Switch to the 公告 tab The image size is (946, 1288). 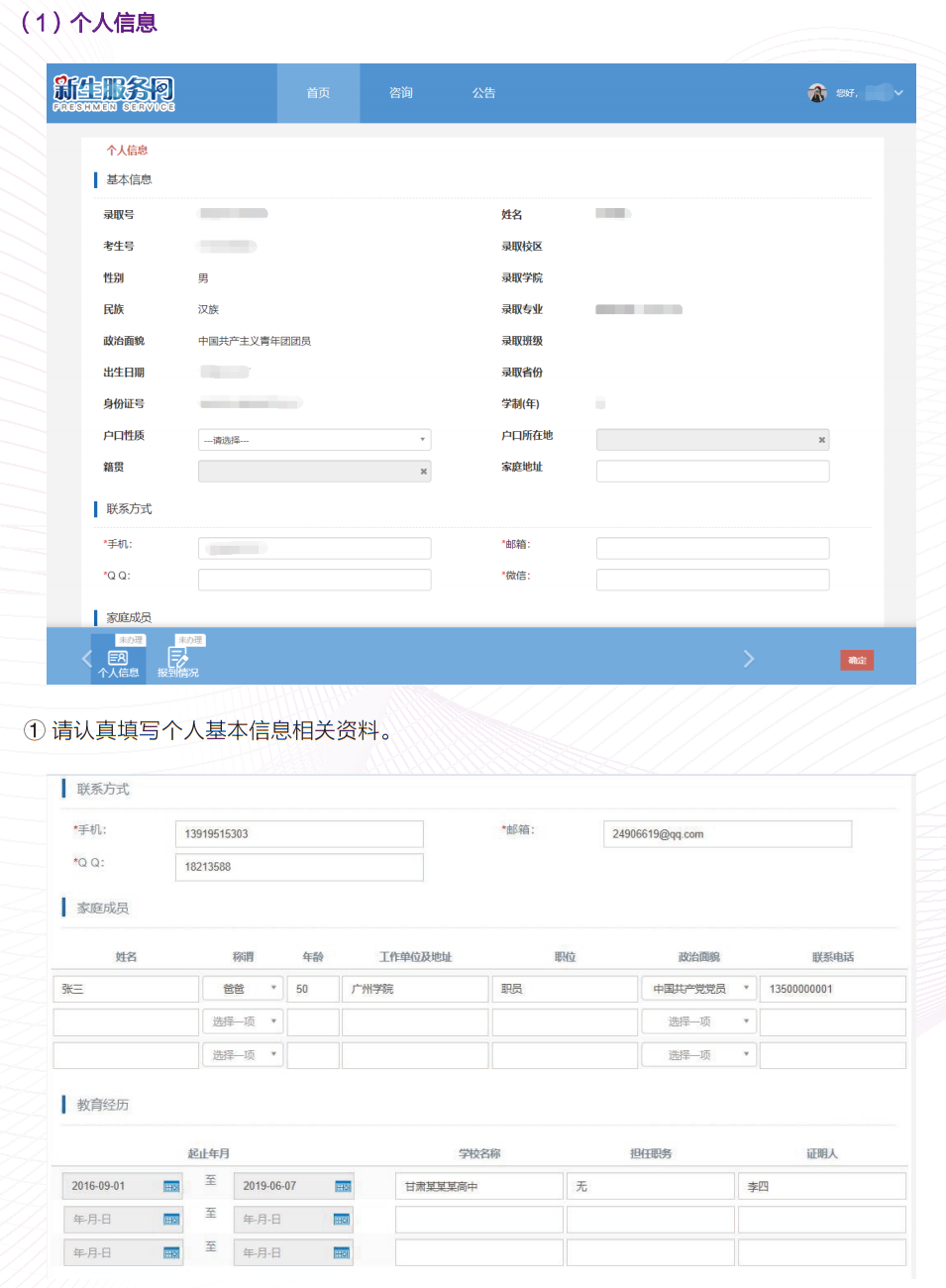pos(483,92)
